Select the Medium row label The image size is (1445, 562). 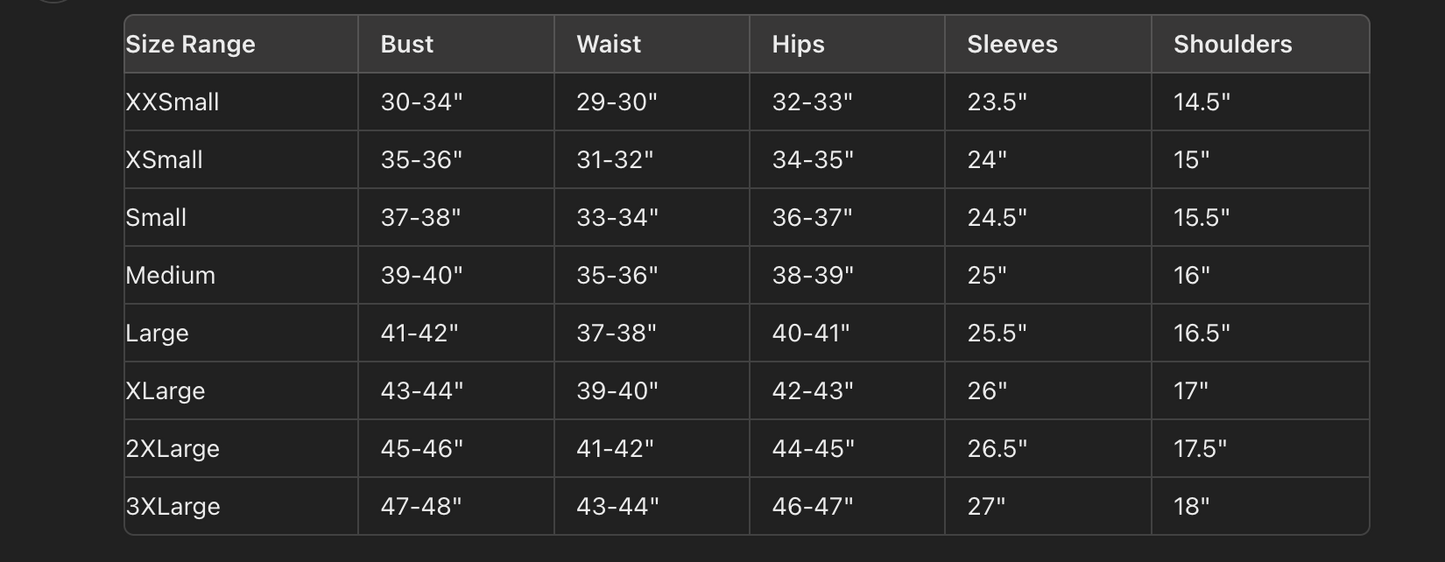point(170,275)
